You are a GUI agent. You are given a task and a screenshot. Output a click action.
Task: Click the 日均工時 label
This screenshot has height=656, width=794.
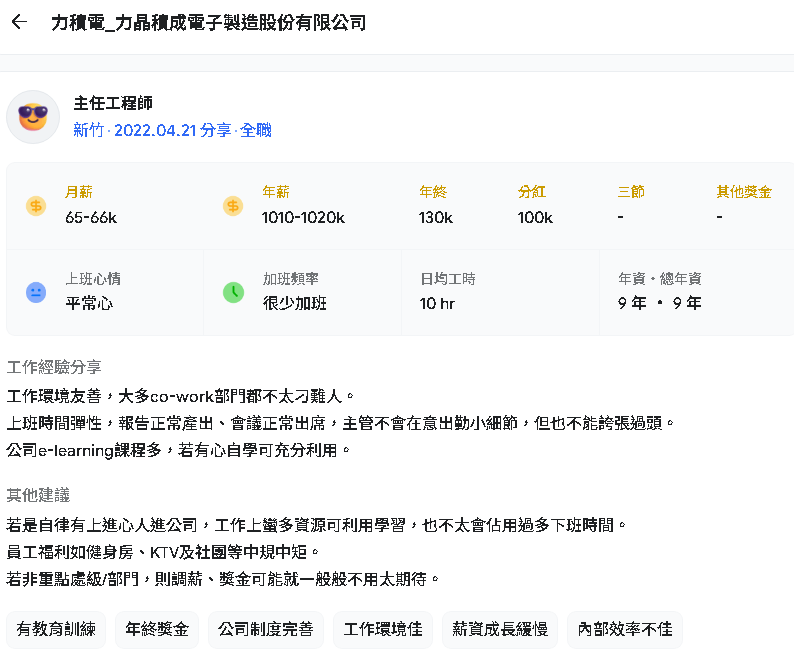click(448, 279)
